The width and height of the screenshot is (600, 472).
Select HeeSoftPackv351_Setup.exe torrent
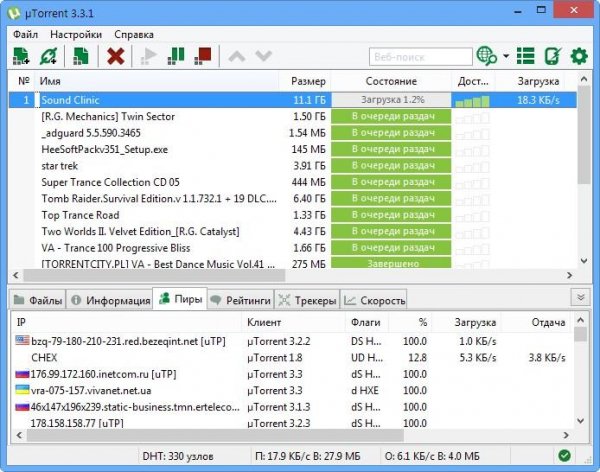coord(293,149)
